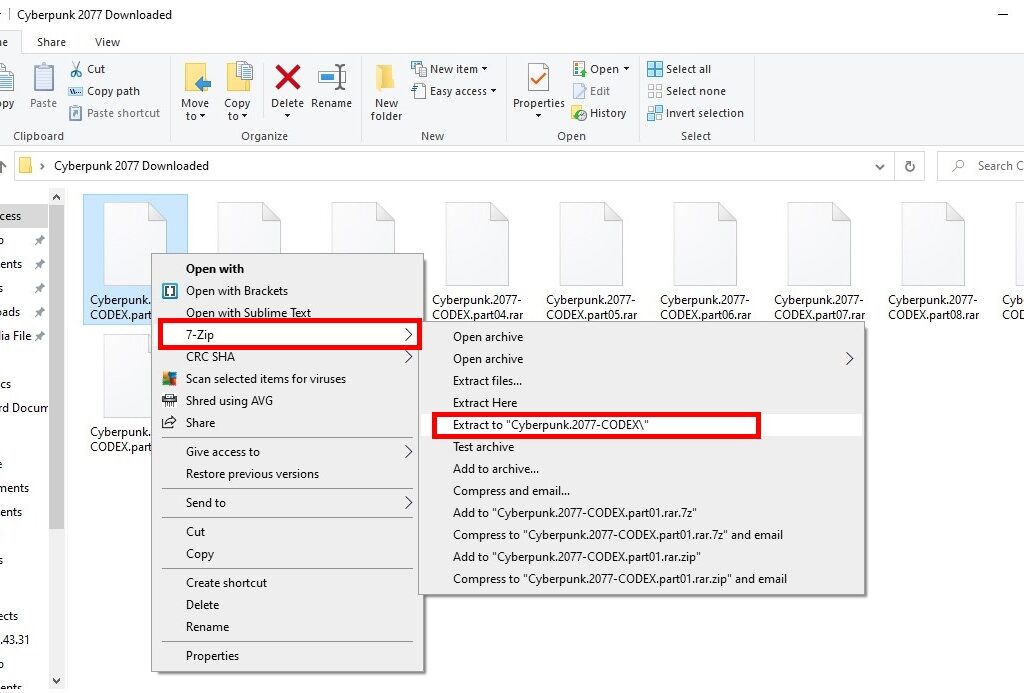Click the History icon
Screen dimensions: 1024x693
(x=579, y=113)
